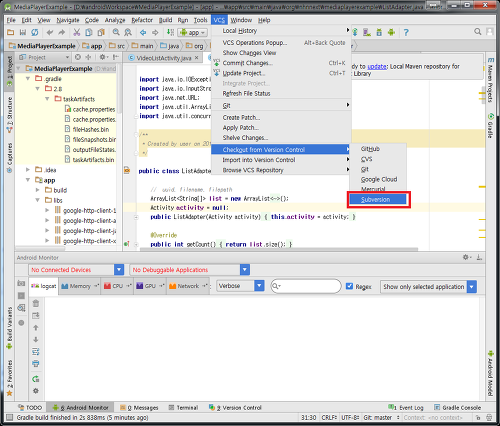Click the Help question mark icon
Image resolution: width=500 pixels, height=426 pixels.
click(x=406, y=32)
